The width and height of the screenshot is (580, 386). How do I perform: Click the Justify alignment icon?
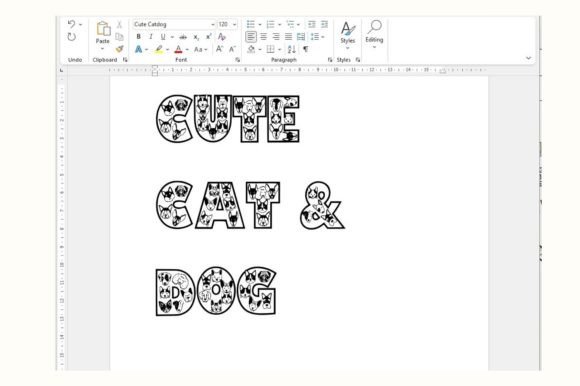pos(289,37)
